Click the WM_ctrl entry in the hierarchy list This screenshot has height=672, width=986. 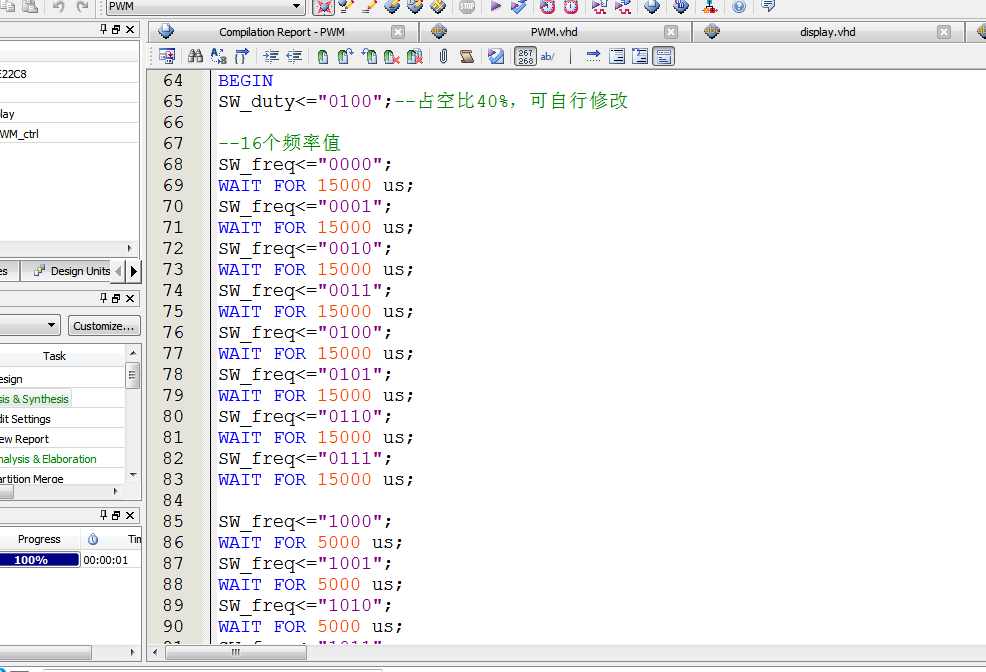pyautogui.click(x=19, y=134)
